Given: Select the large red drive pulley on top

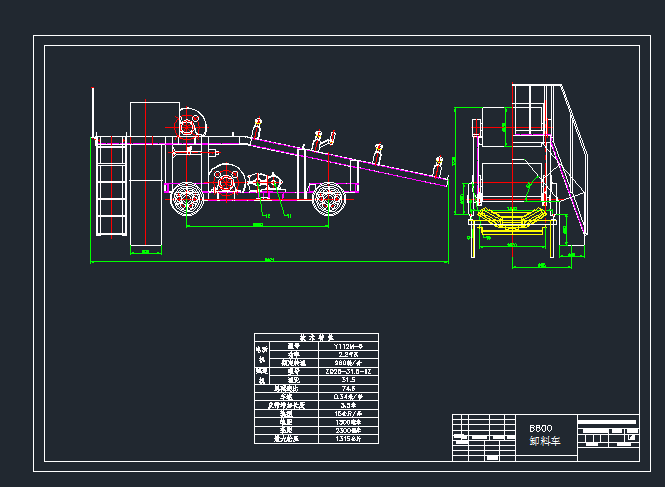Looking at the screenshot, I should coord(190,125).
